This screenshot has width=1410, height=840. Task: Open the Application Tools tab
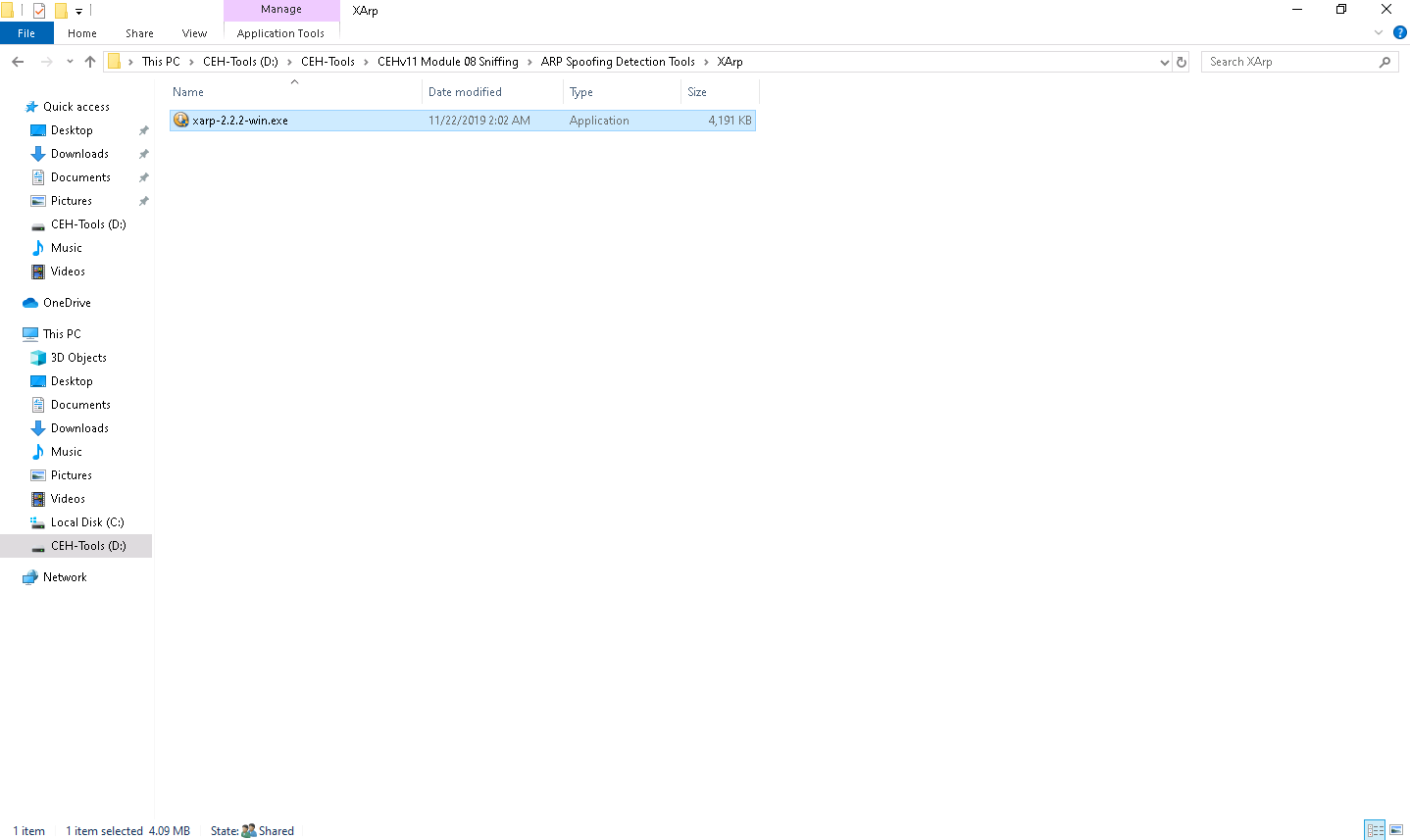280,33
